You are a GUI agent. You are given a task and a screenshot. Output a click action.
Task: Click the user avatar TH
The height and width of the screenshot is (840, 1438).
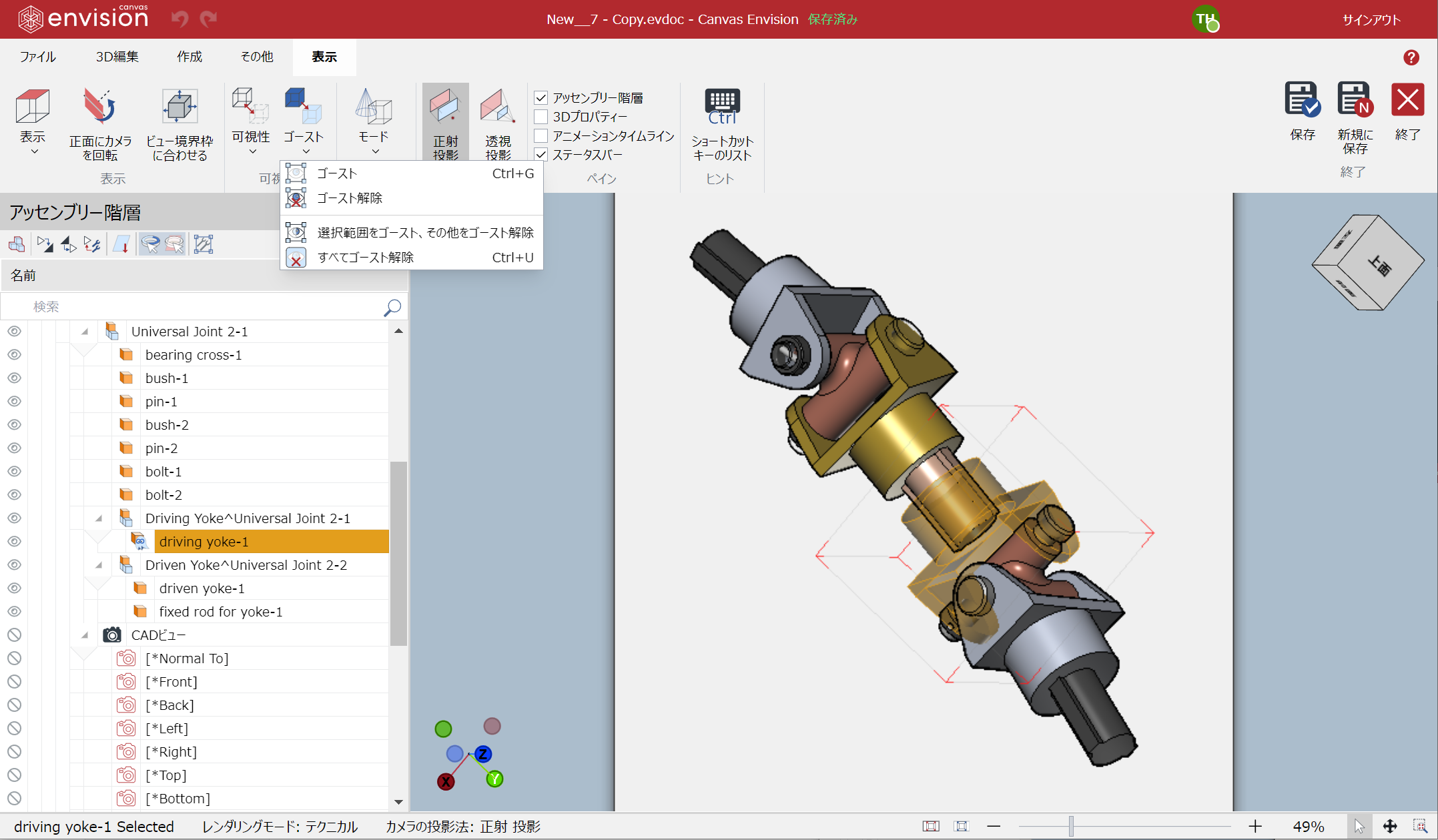pyautogui.click(x=1205, y=19)
